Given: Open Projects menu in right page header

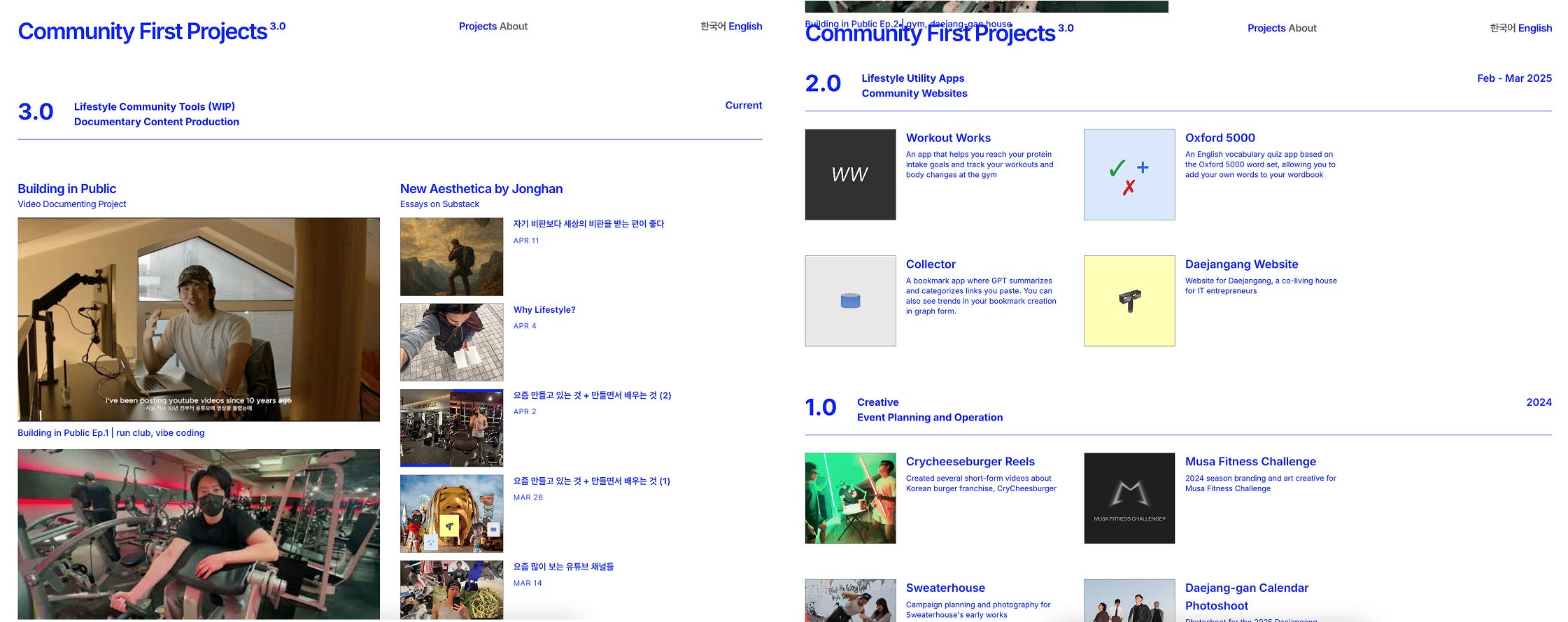Looking at the screenshot, I should pos(1266,28).
